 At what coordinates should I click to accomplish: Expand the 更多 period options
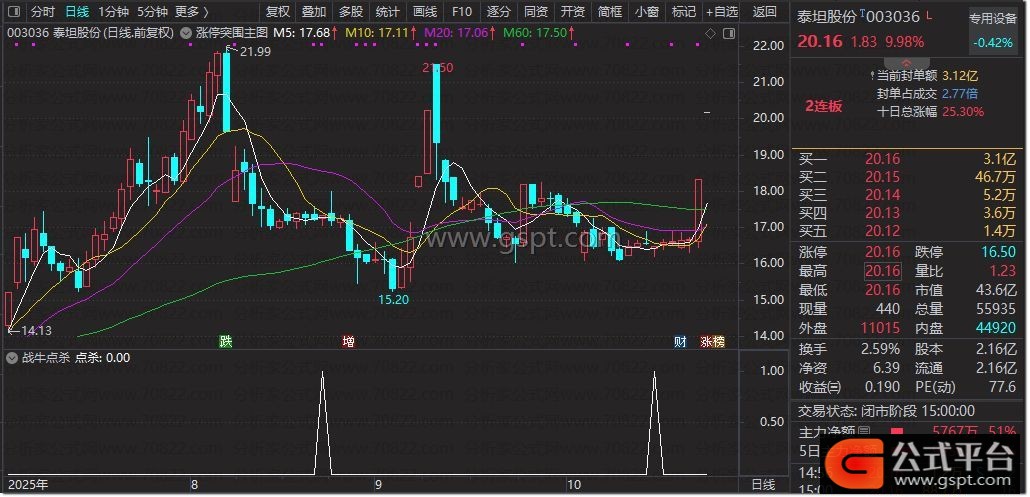[191, 12]
